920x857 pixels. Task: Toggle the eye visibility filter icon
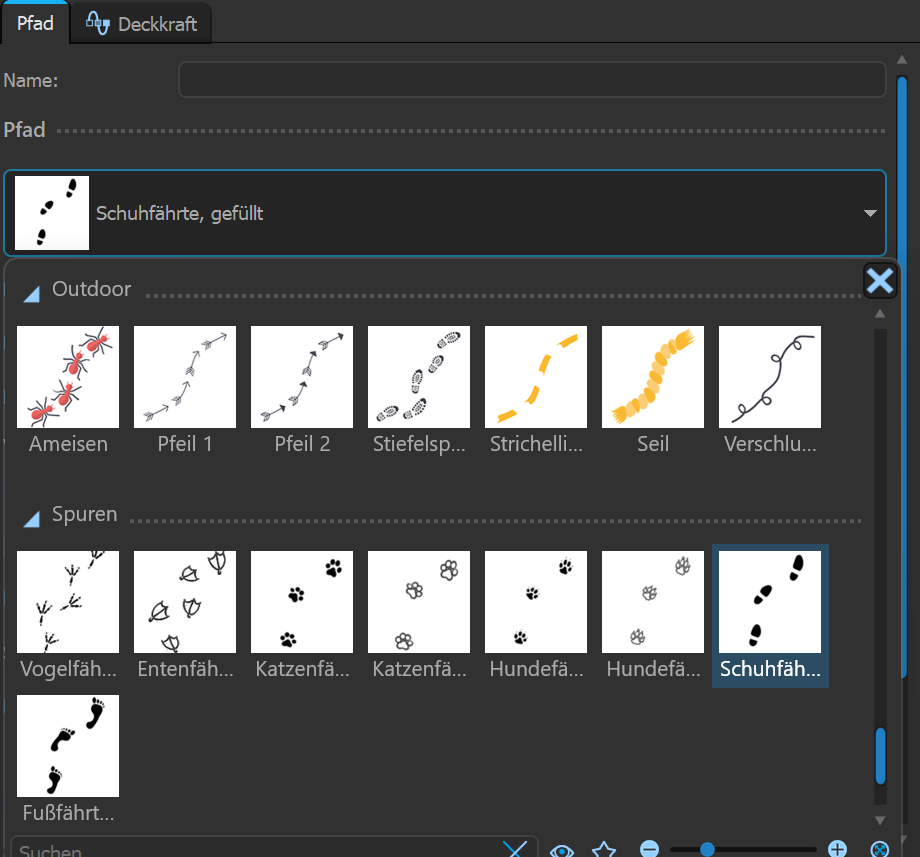(563, 850)
